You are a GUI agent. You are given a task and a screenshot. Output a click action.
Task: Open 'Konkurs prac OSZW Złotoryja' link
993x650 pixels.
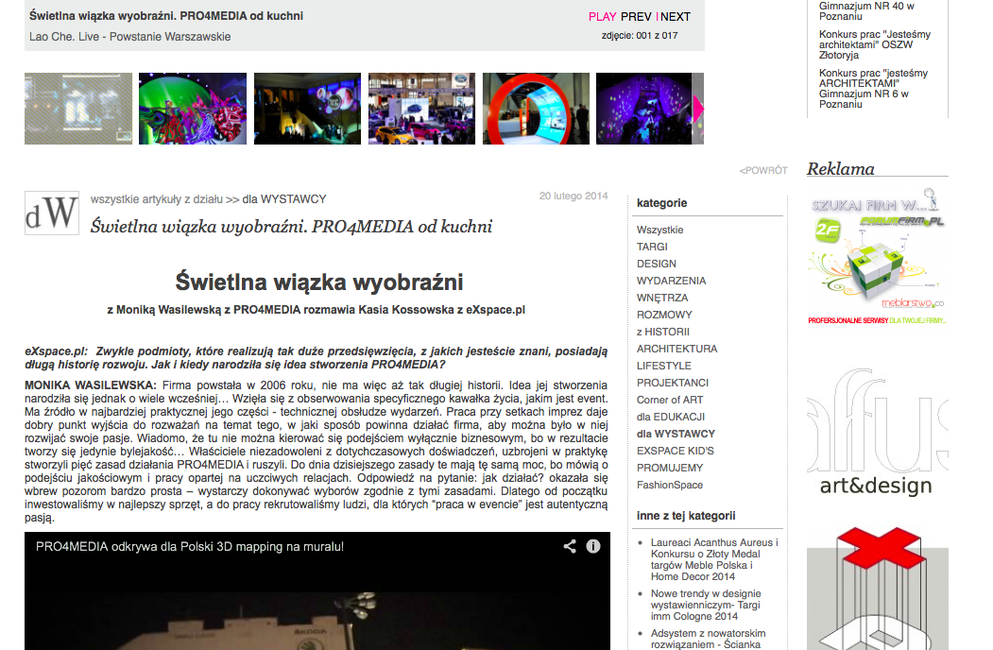(x=875, y=44)
